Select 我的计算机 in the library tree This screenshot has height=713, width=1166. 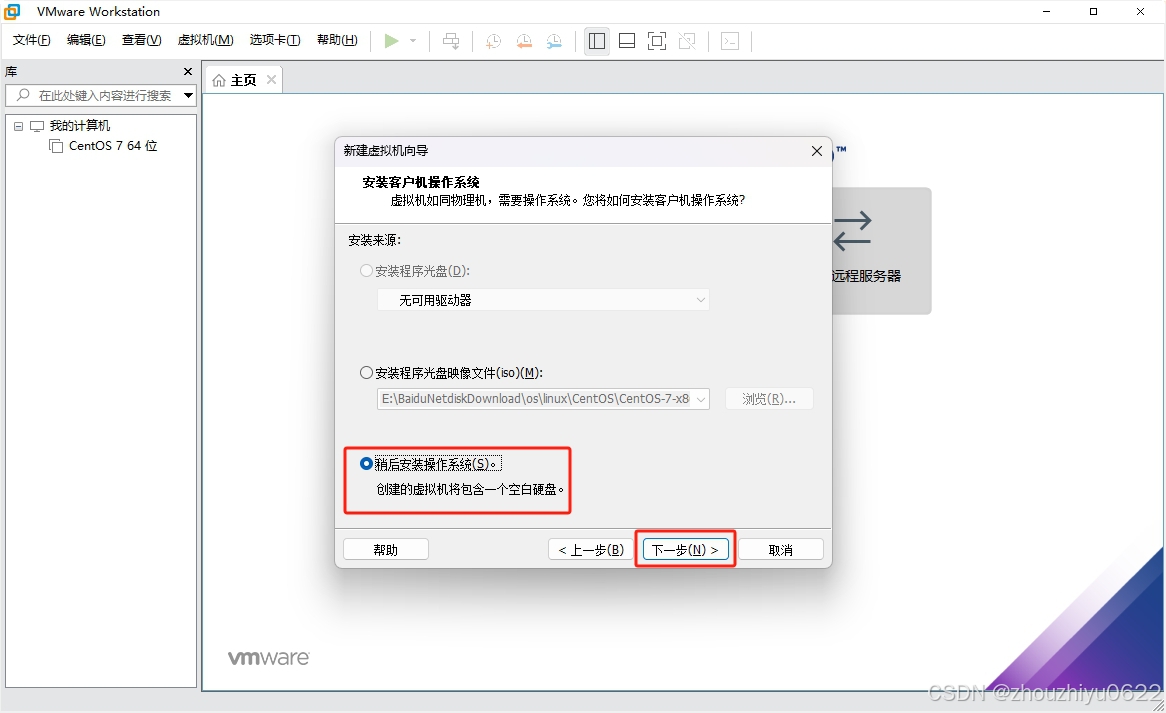80,126
